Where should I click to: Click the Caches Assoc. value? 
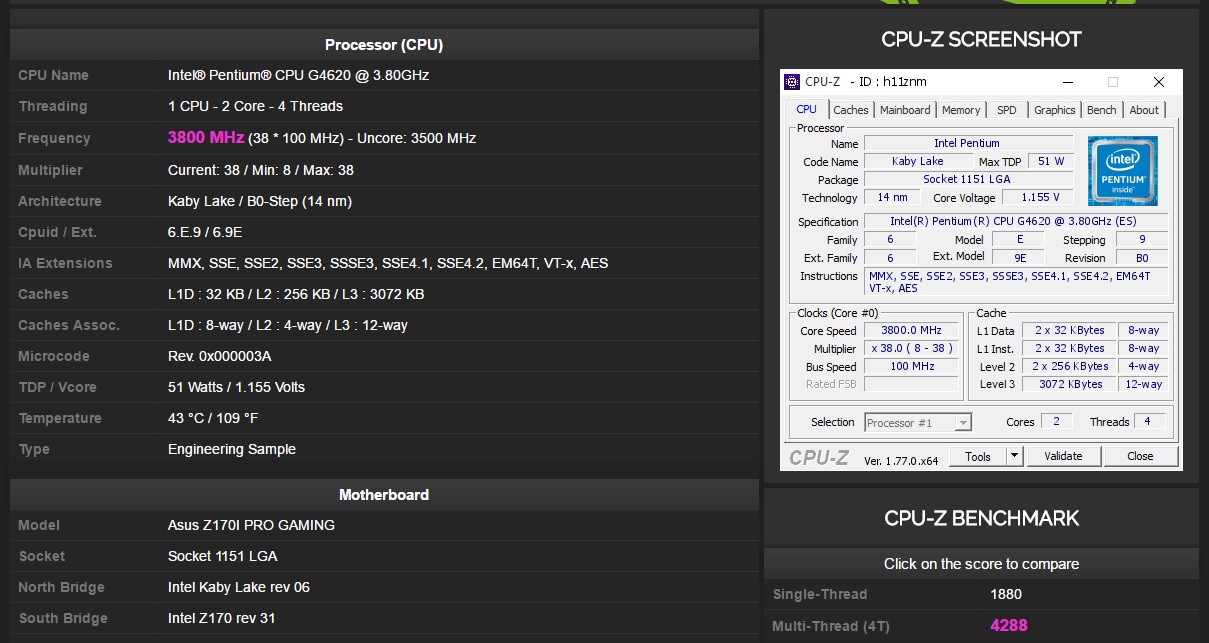click(x=288, y=325)
